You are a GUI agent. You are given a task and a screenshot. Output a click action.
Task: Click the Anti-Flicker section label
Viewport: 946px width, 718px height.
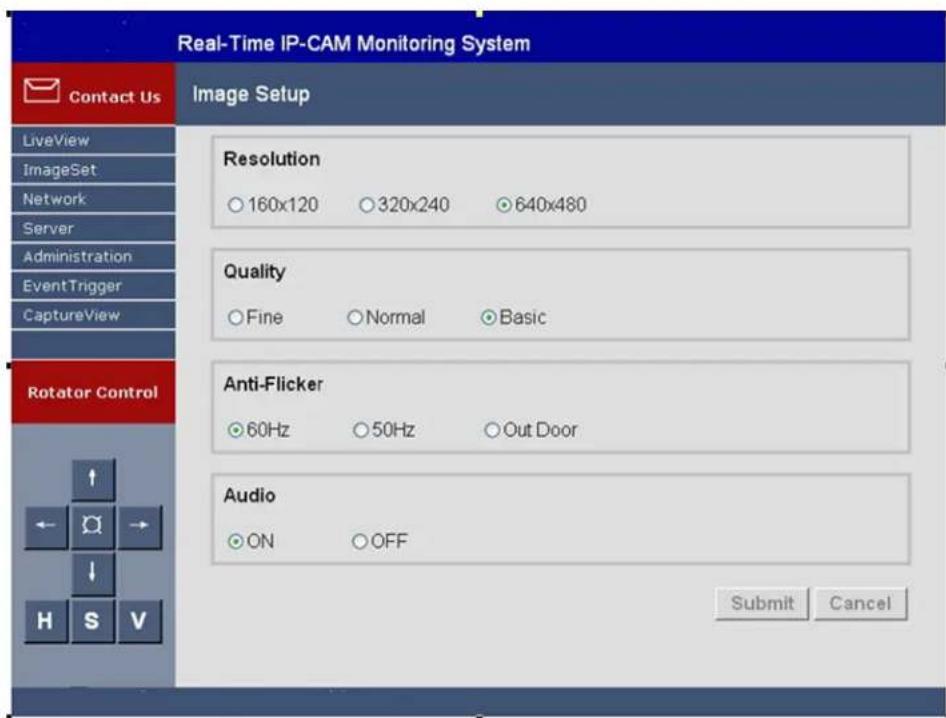[x=273, y=384]
